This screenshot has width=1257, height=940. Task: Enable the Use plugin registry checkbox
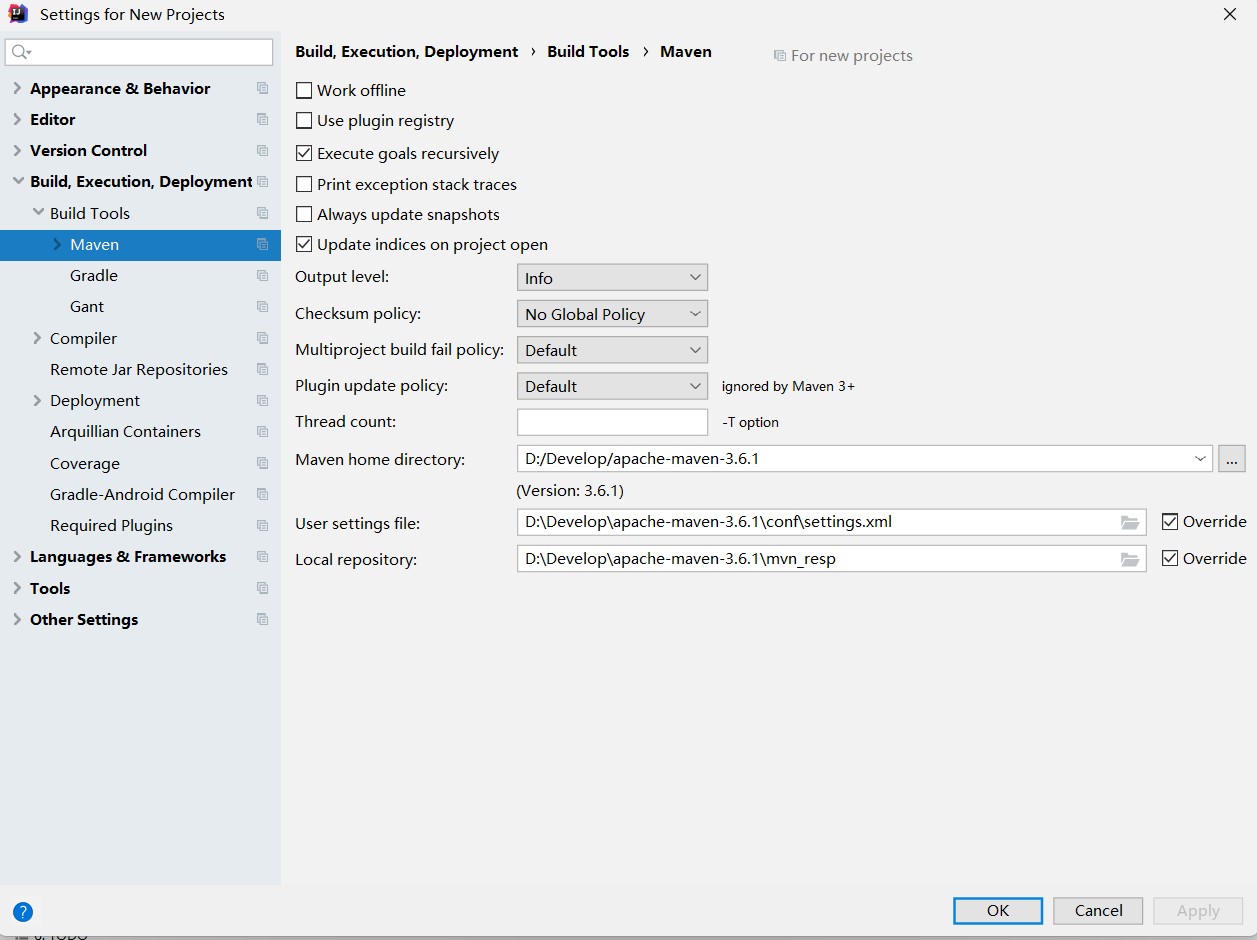(x=304, y=121)
